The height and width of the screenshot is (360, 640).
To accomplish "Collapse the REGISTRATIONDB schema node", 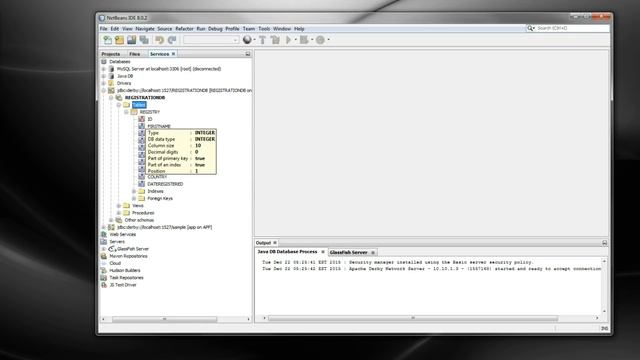I will (111, 98).
